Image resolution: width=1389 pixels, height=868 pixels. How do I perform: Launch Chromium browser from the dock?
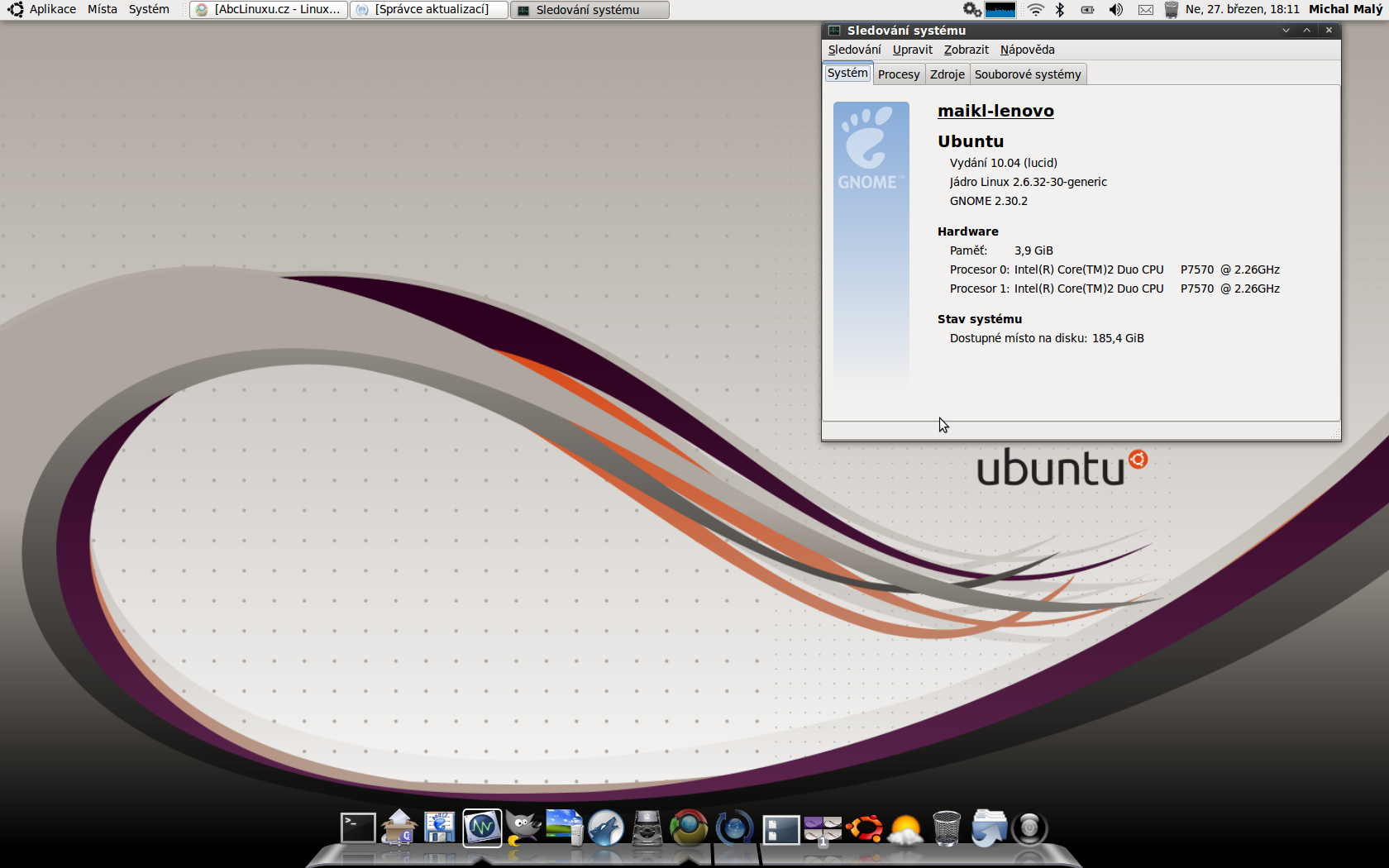pos(689,827)
